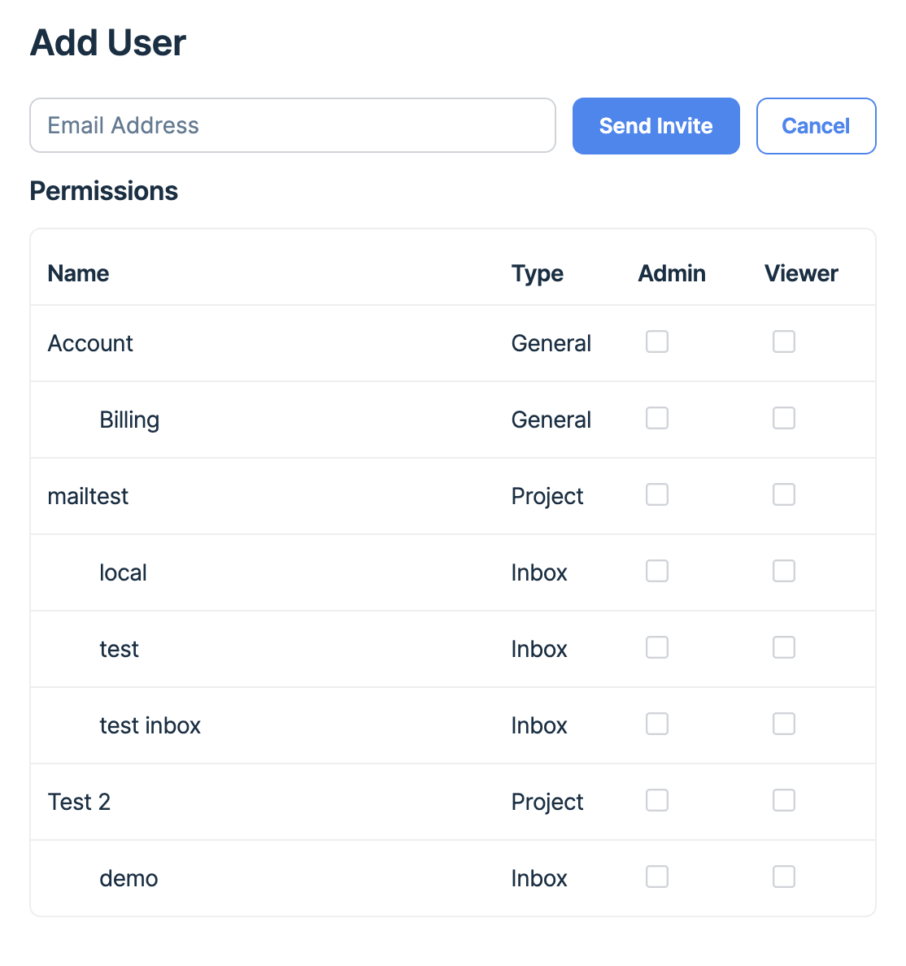Enable Admin for the local inbox

[x=657, y=570]
